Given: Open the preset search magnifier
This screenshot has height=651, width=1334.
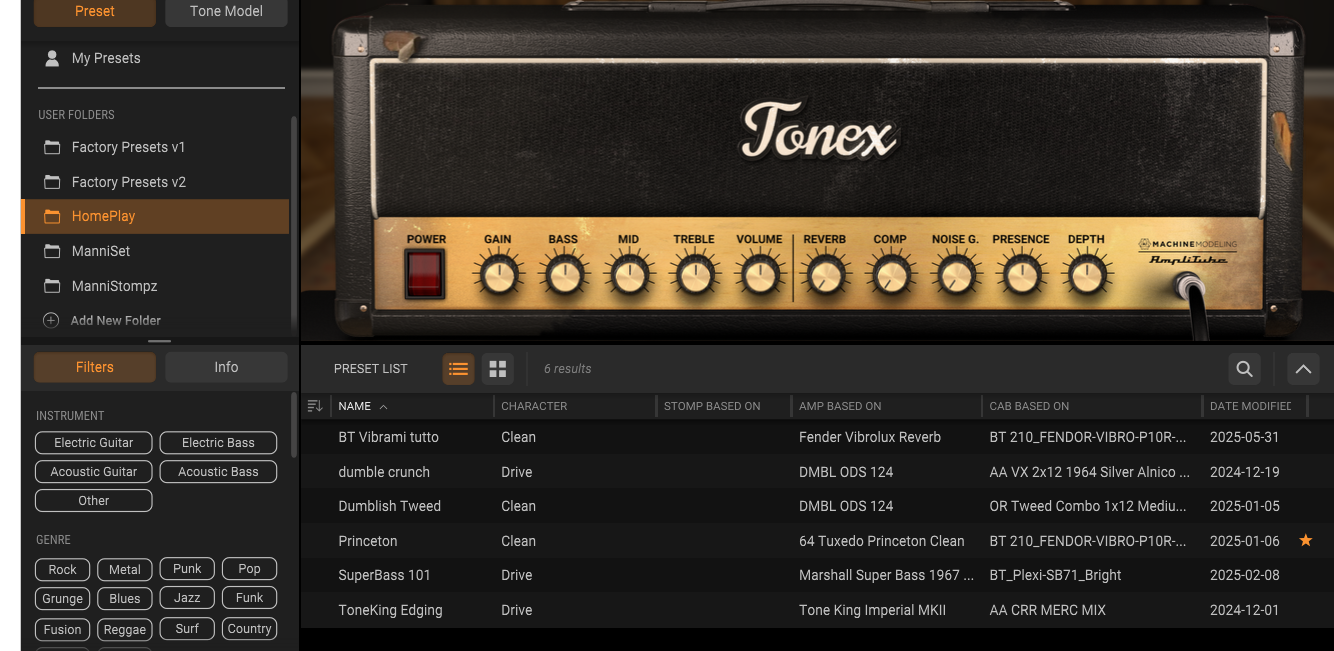Looking at the screenshot, I should [1244, 369].
